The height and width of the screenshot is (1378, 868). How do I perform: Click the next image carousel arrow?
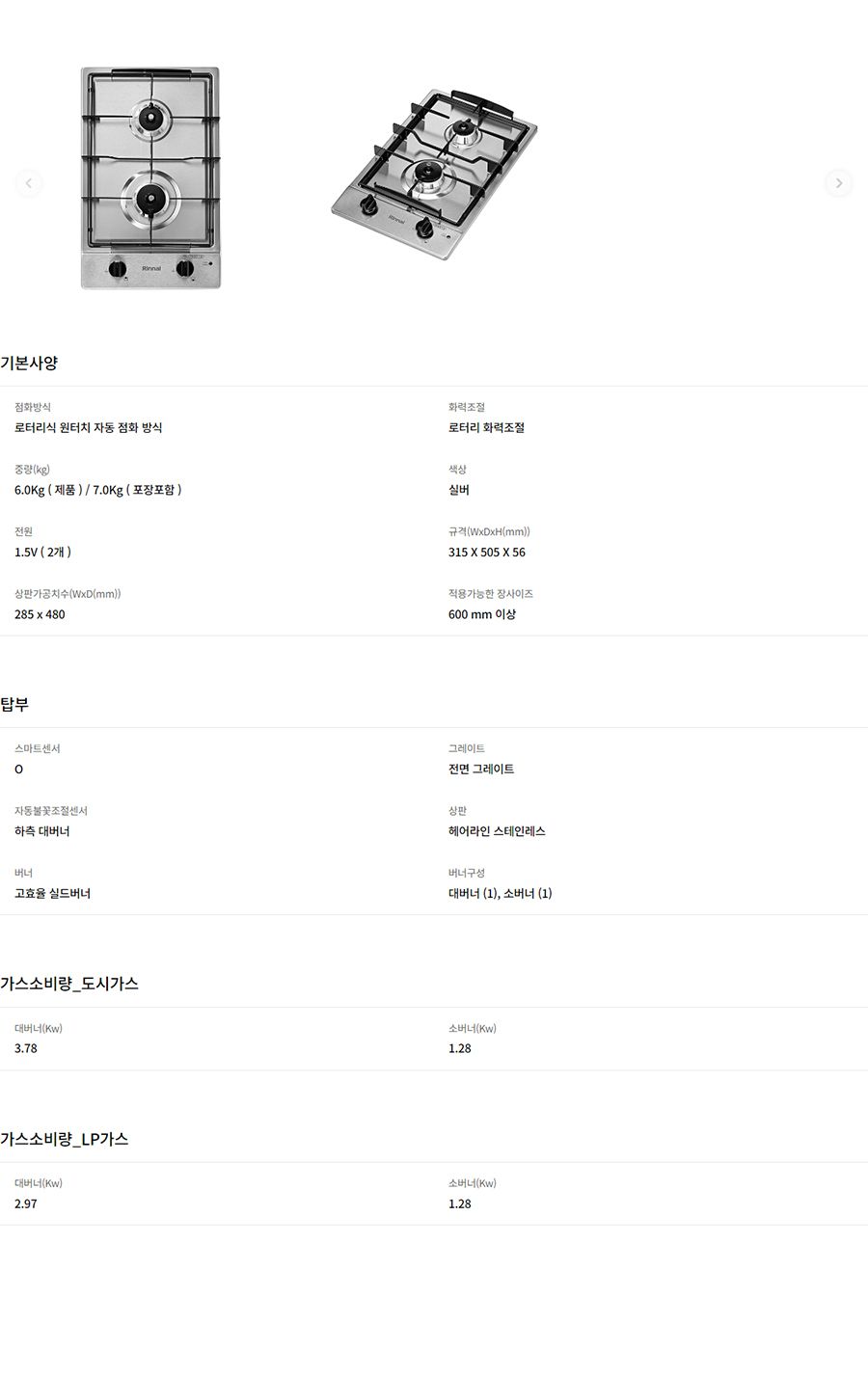(x=838, y=183)
